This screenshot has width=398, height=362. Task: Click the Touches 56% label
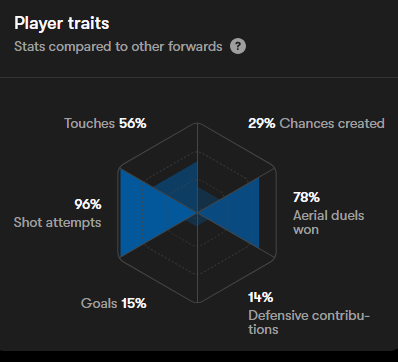pos(105,123)
